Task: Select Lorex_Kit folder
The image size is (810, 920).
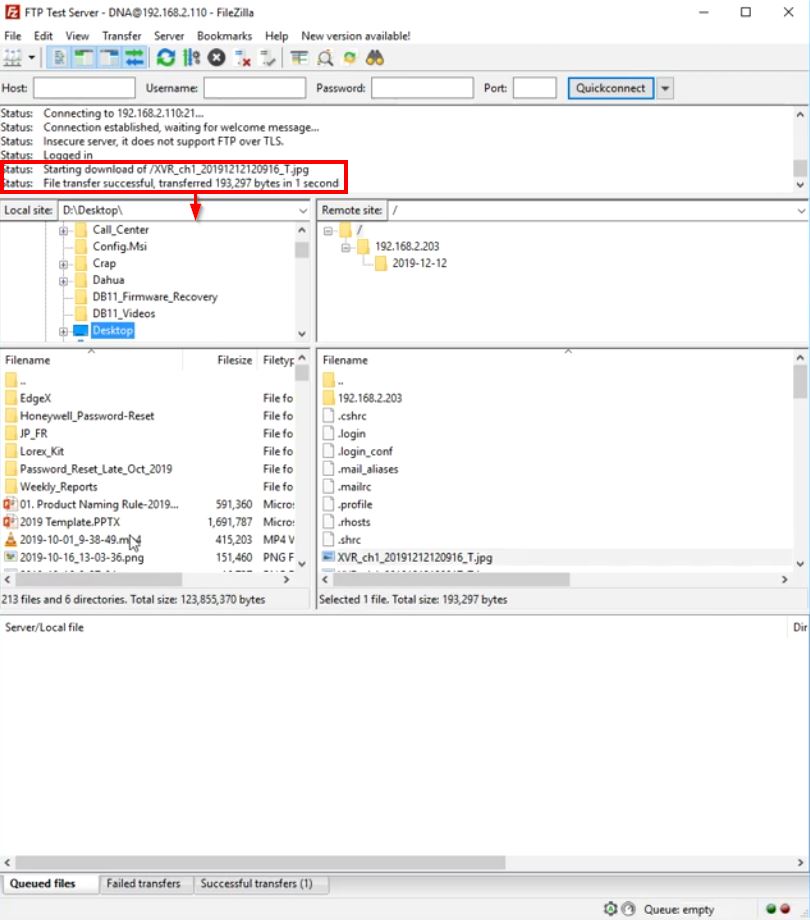Action: (x=42, y=451)
